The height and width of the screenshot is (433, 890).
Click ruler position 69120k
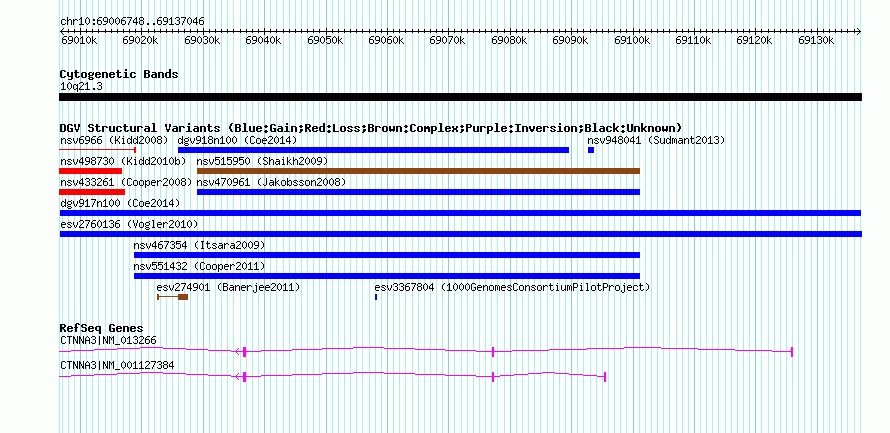coord(754,40)
